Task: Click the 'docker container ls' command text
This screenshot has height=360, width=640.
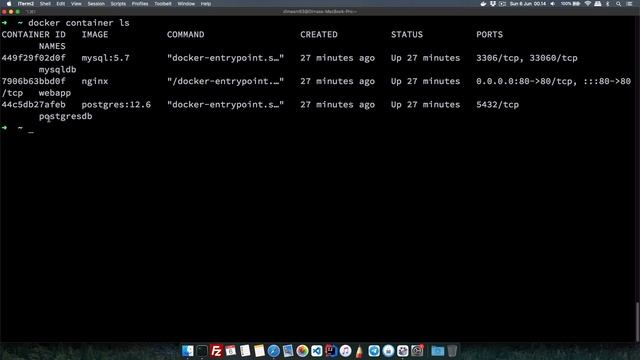Action: 79,23
